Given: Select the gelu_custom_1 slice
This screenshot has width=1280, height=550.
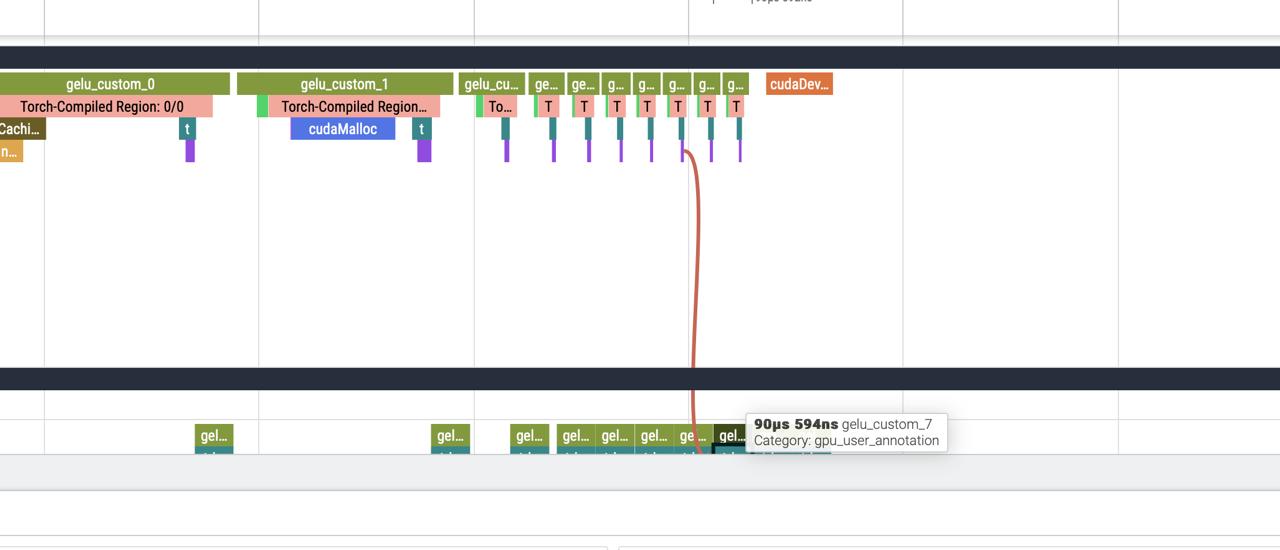Looking at the screenshot, I should [344, 84].
